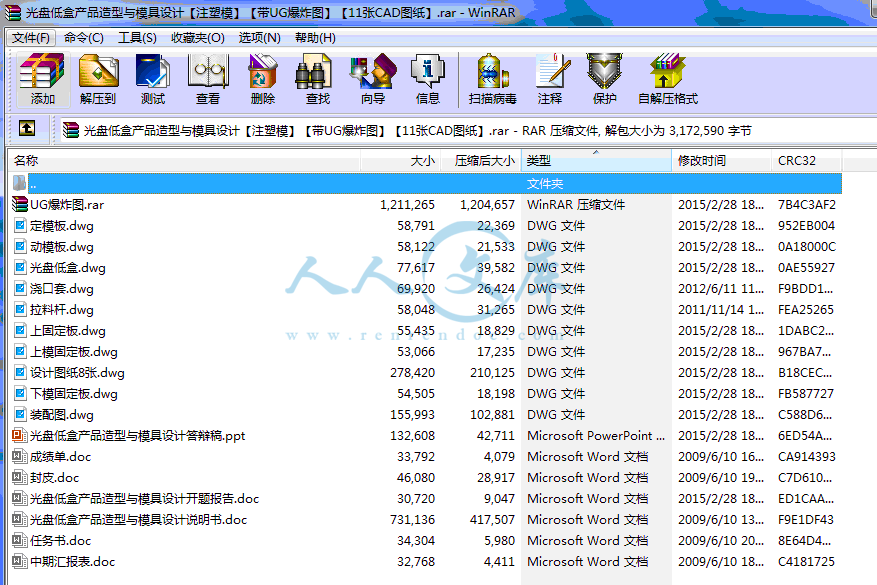Click CRC32 value C4181725
The image size is (877, 585).
pyautogui.click(x=806, y=562)
